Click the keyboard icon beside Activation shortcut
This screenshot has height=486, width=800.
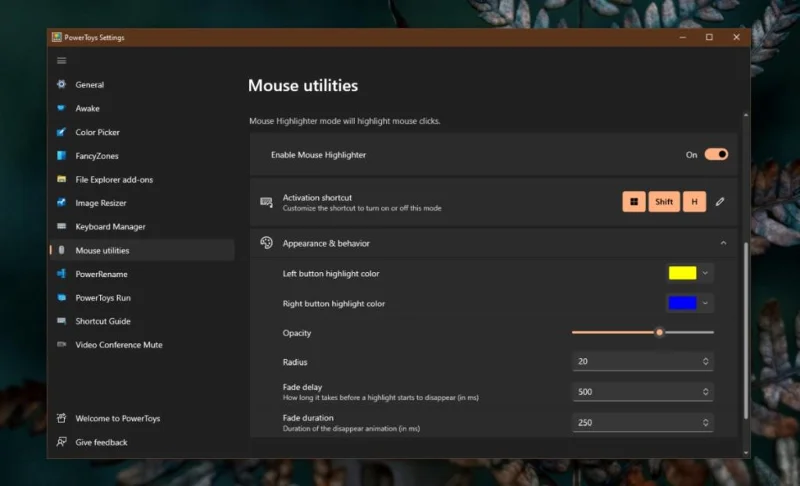[x=266, y=202]
